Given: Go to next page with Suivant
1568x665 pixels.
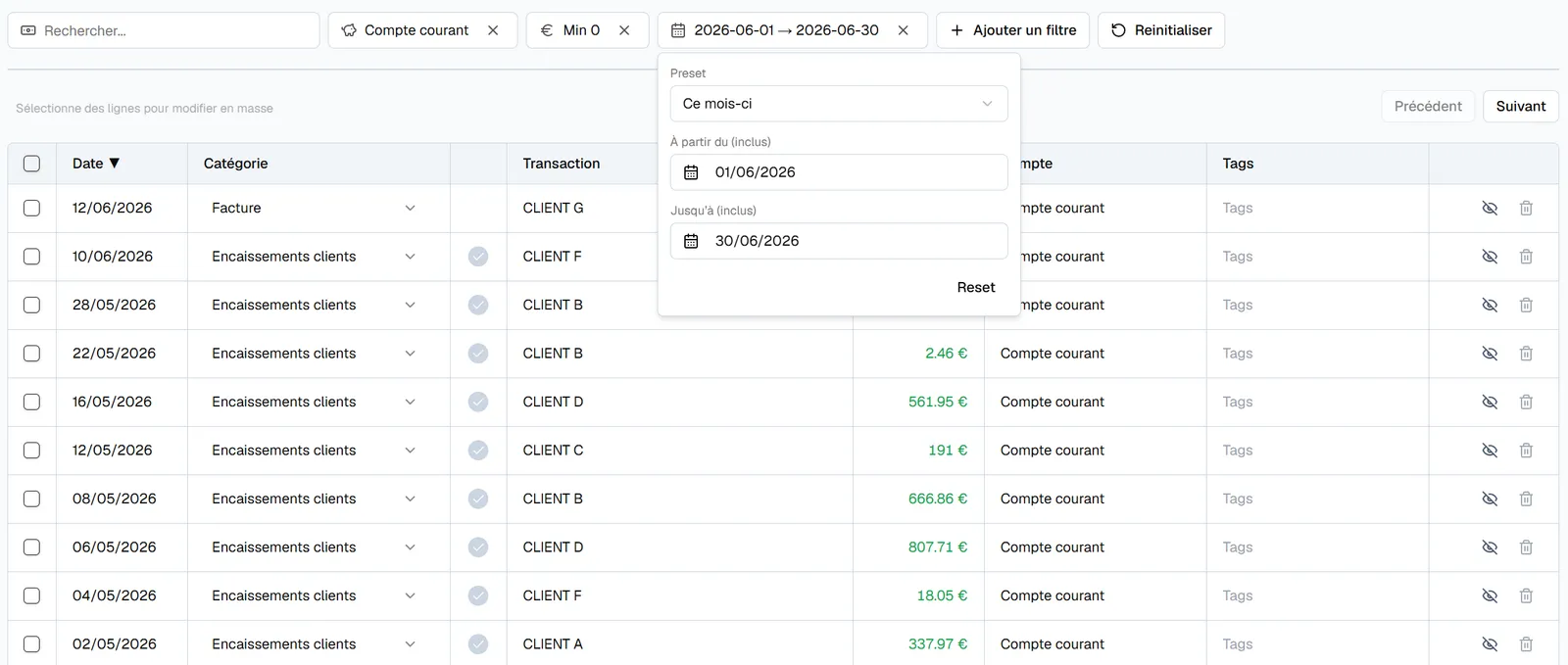Looking at the screenshot, I should pos(1521,107).
